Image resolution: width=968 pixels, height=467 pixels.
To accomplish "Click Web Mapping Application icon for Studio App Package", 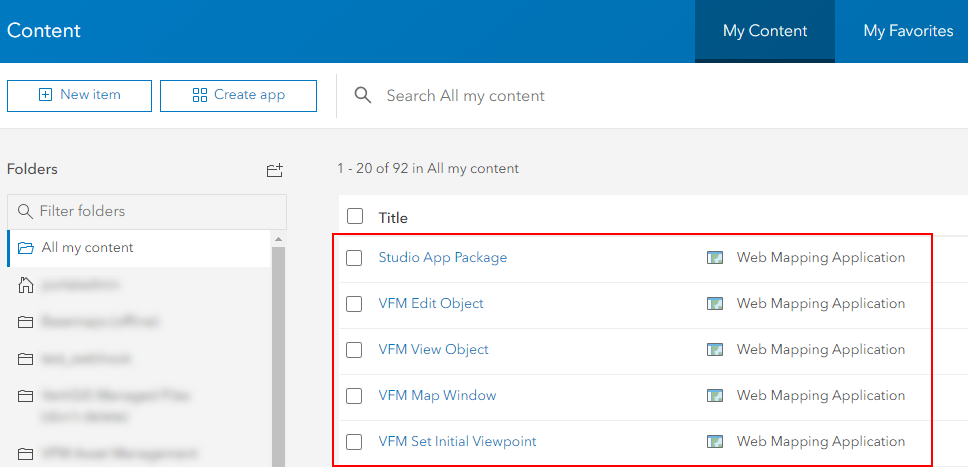I will click(714, 258).
